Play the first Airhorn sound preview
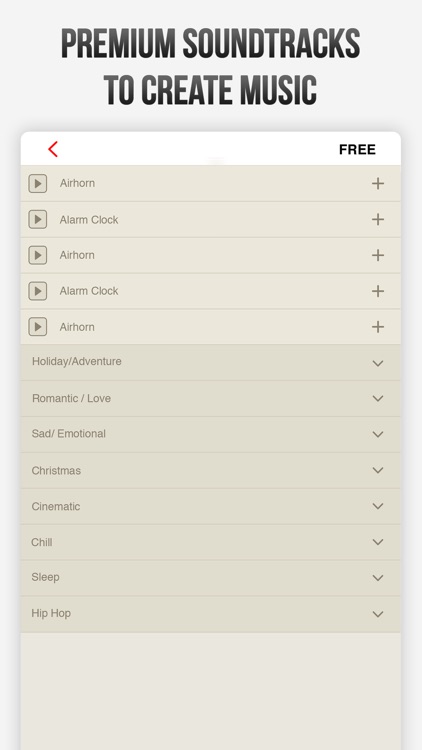 [x=38, y=183]
